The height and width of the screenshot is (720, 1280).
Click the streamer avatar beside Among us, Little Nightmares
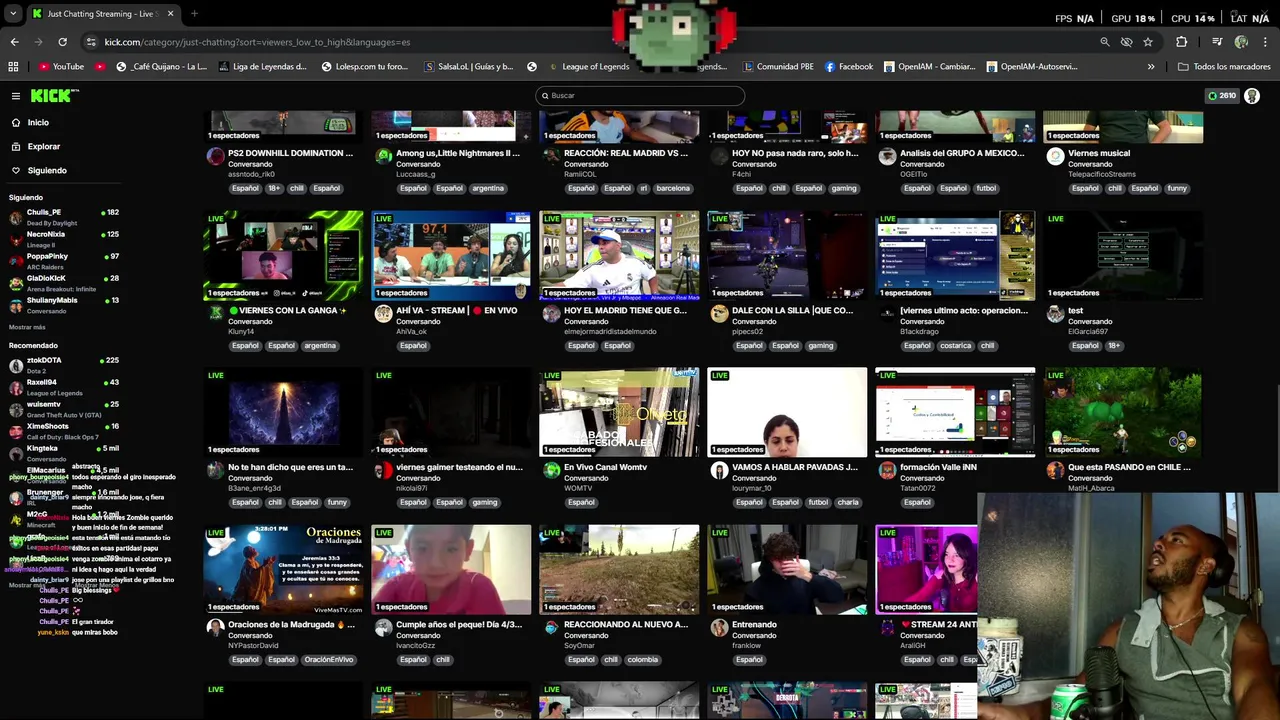(x=383, y=156)
